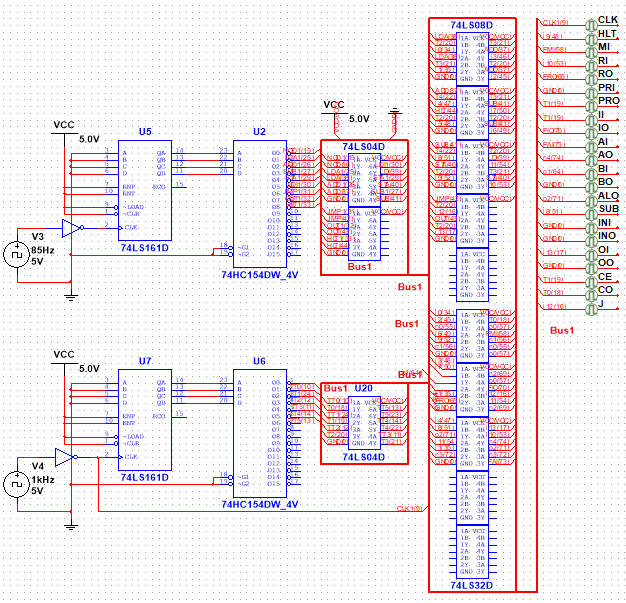This screenshot has width=626, height=603.
Task: Click the 85Hz frequency value of V3
Action: click(43, 250)
